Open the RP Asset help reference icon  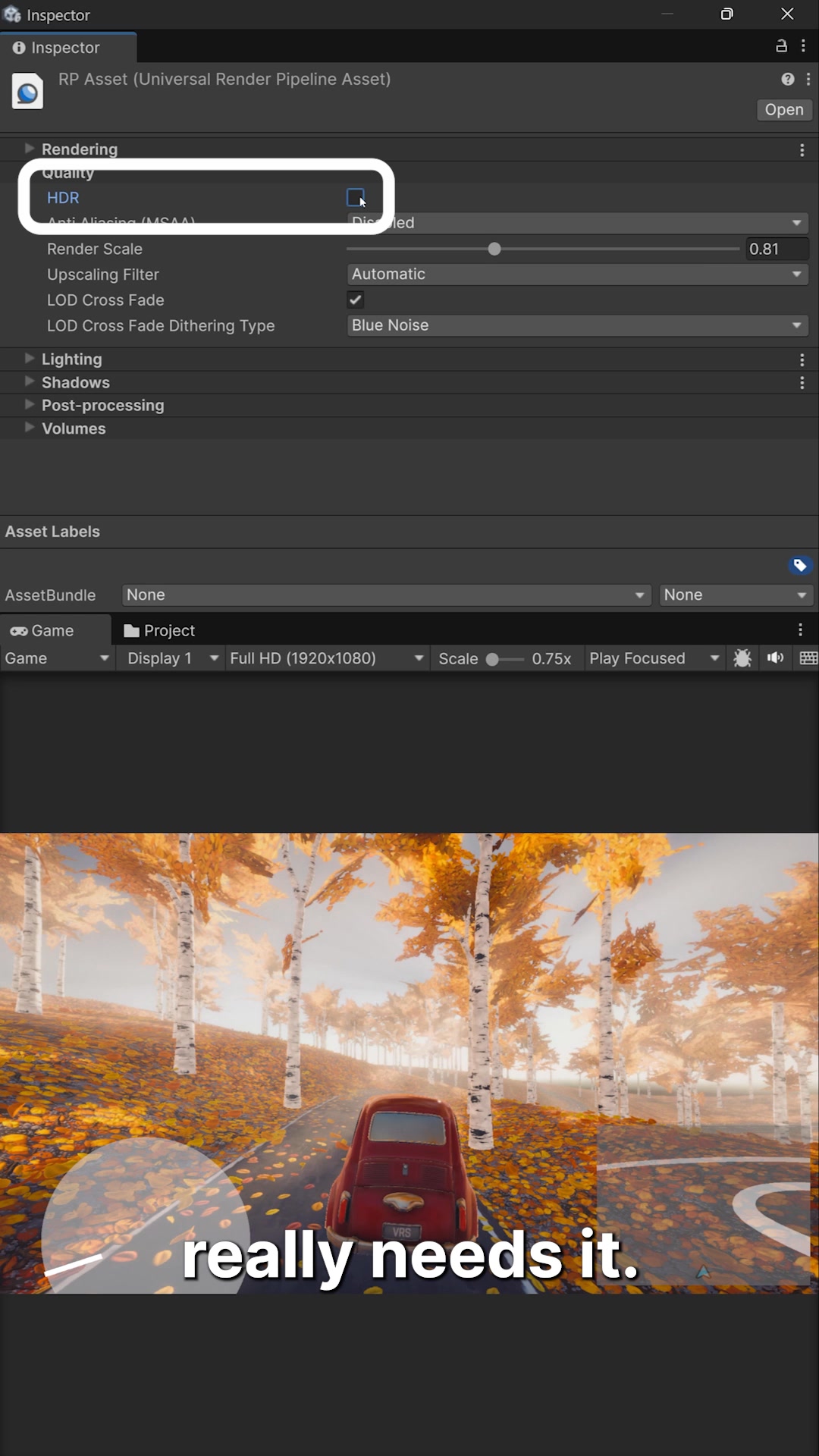(x=788, y=79)
